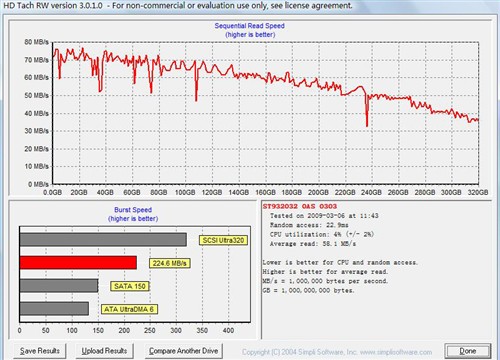Viewport: 500px width, 360px height.
Task: Click the SCSI Ultra320 yellow label
Action: (223, 240)
